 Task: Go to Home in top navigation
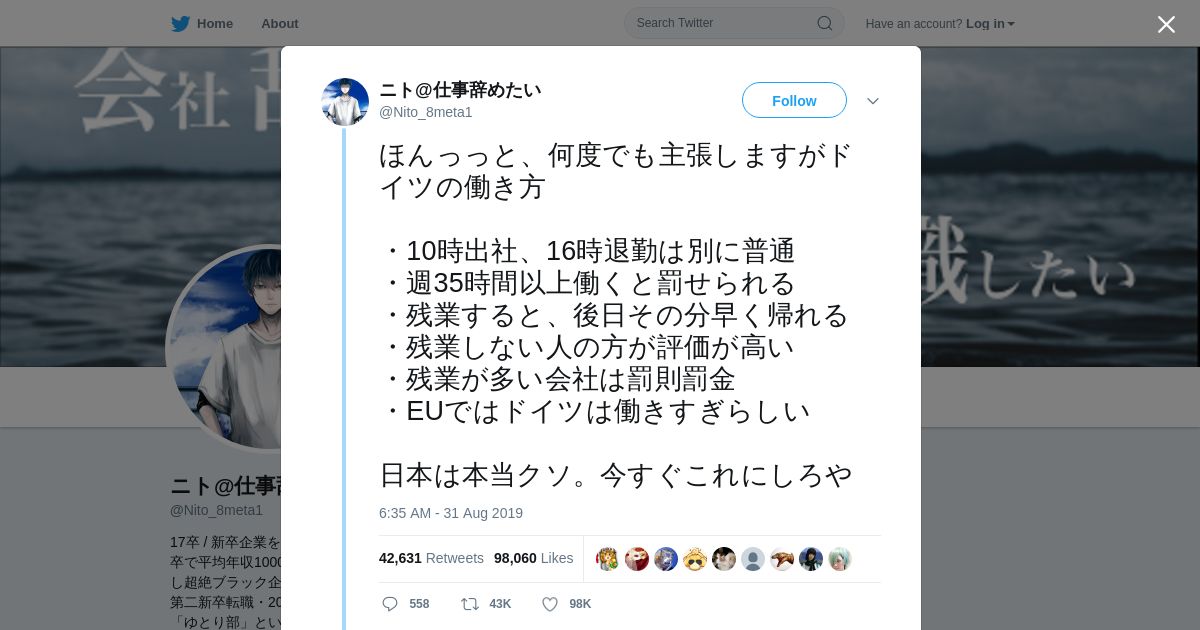pos(214,23)
